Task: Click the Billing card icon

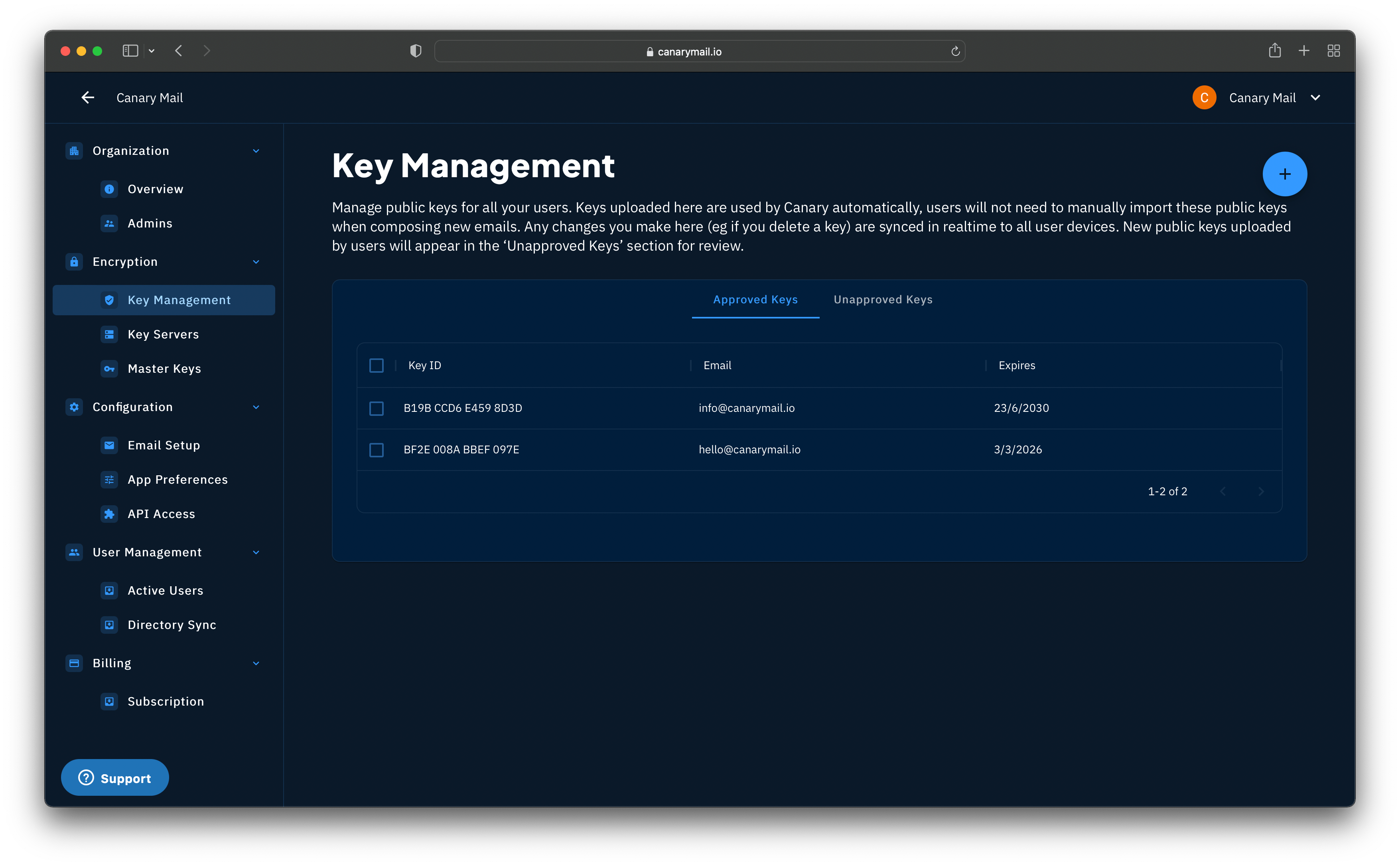Action: coord(74,663)
